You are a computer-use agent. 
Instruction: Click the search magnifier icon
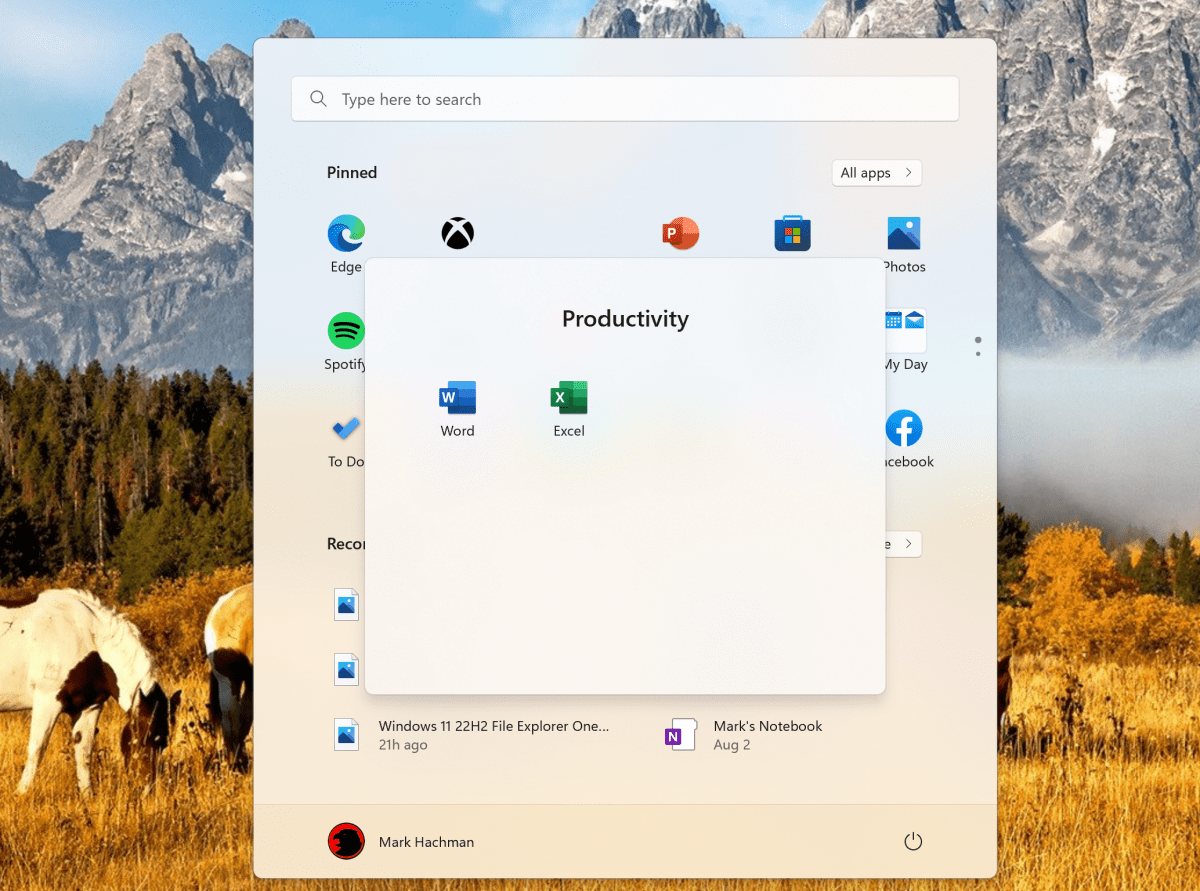click(318, 99)
